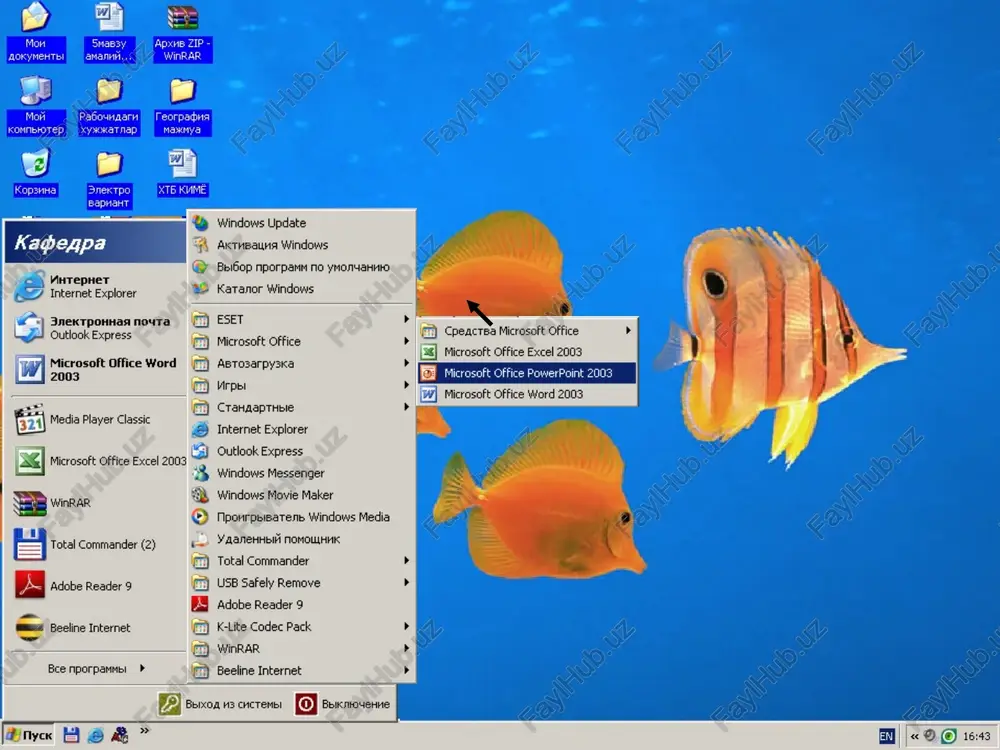Expand quick launch overflow chevron
The width and height of the screenshot is (1000, 750).
[145, 731]
